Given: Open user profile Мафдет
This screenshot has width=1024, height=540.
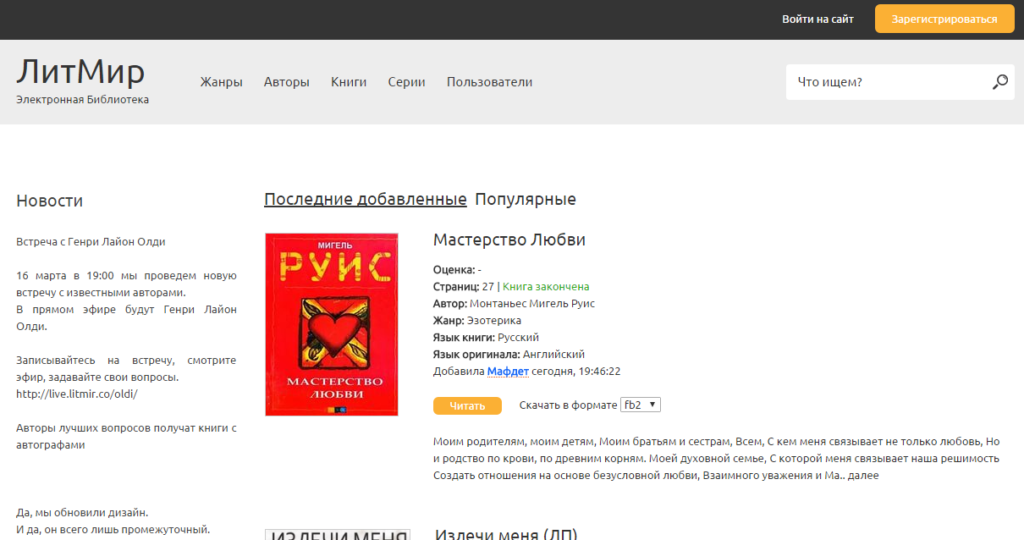Looking at the screenshot, I should (x=507, y=371).
